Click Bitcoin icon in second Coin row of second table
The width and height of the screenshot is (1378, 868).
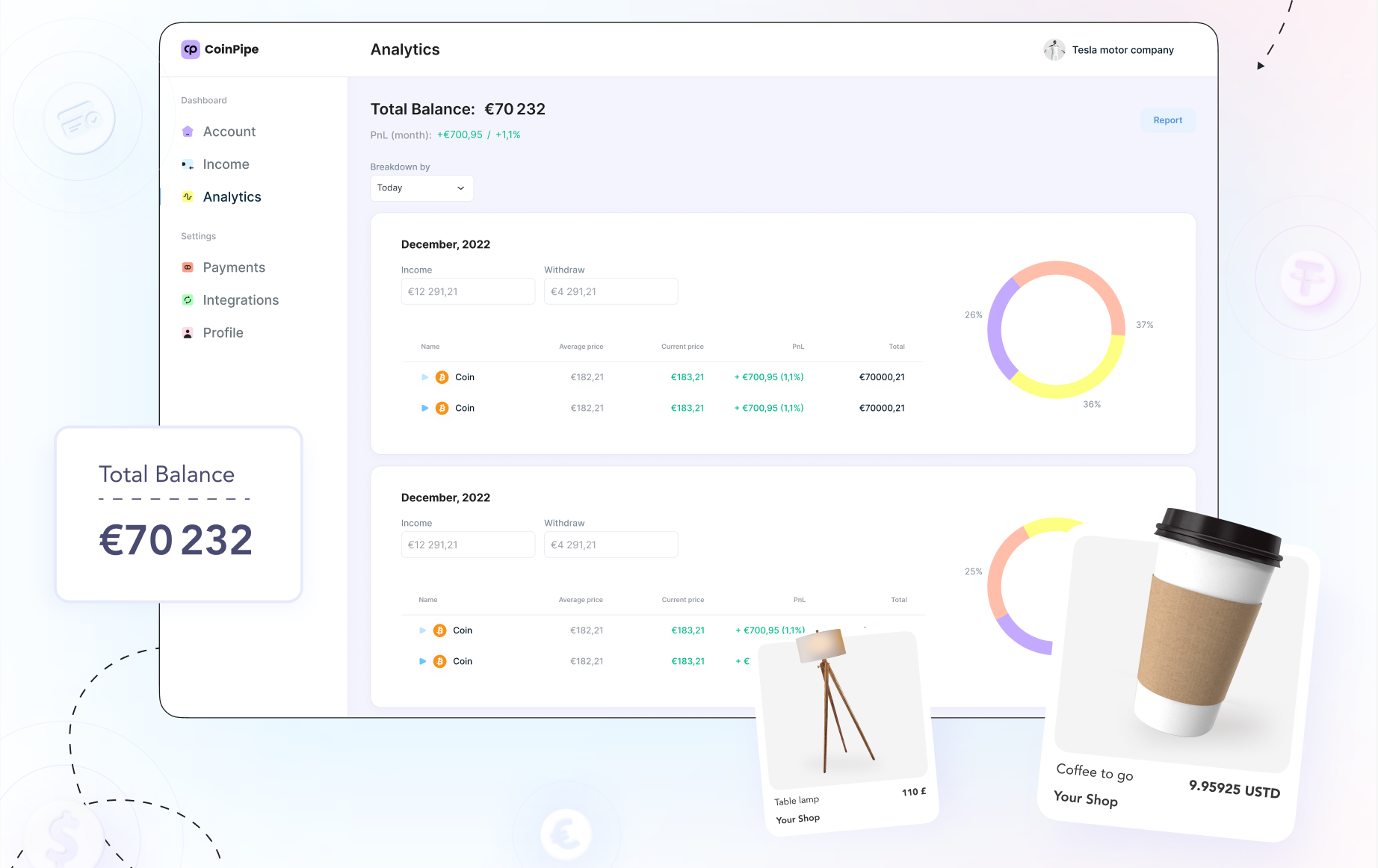[x=439, y=661]
